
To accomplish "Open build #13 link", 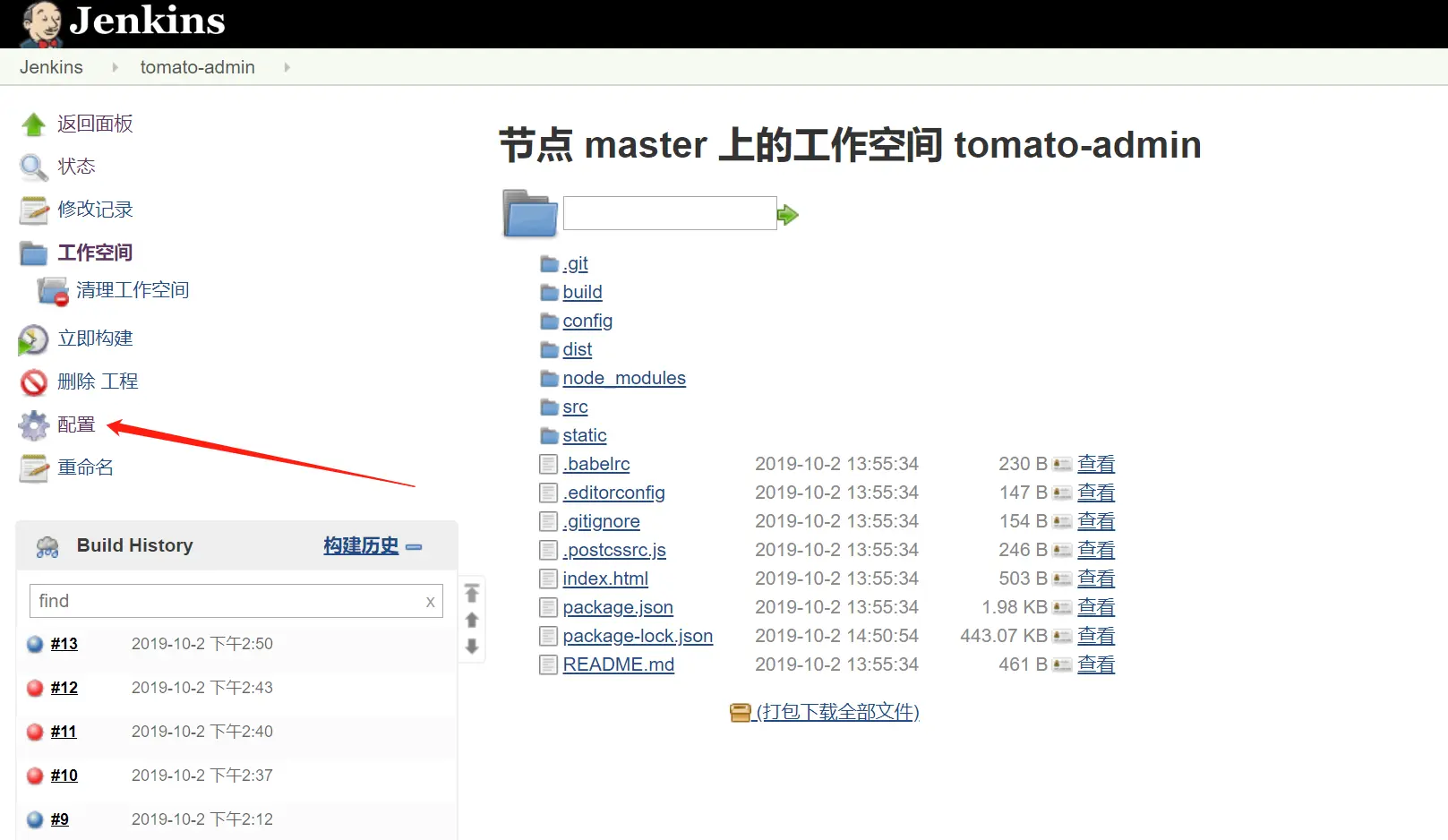I will point(64,644).
